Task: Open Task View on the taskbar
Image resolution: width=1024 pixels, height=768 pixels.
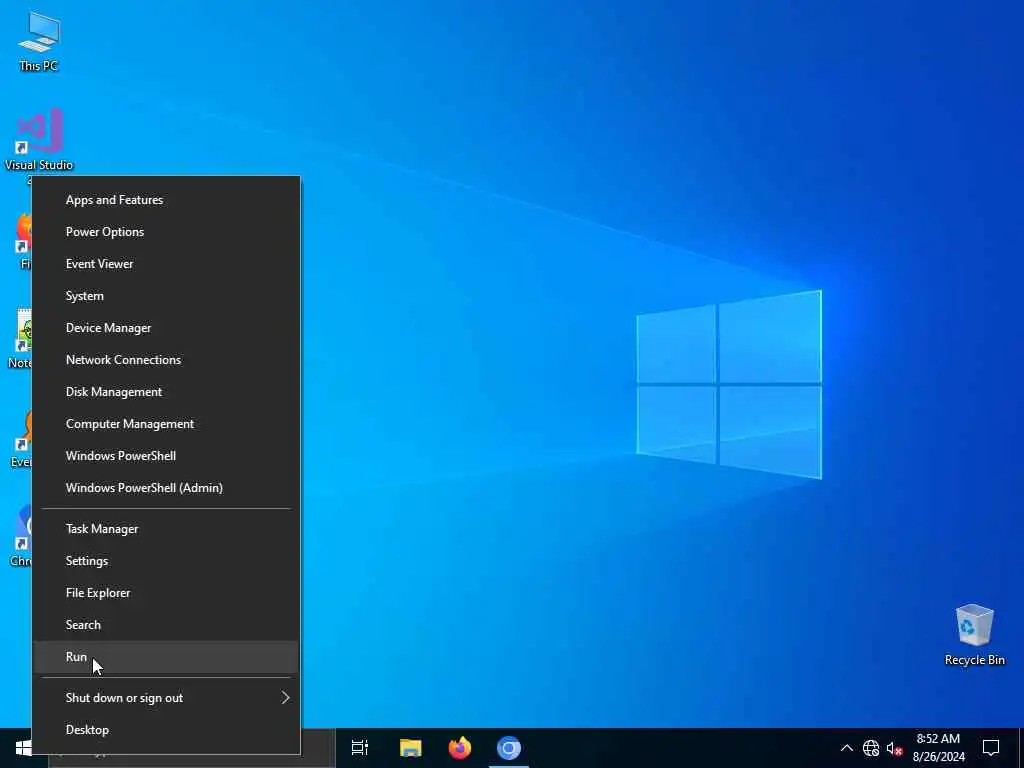Action: [360, 748]
